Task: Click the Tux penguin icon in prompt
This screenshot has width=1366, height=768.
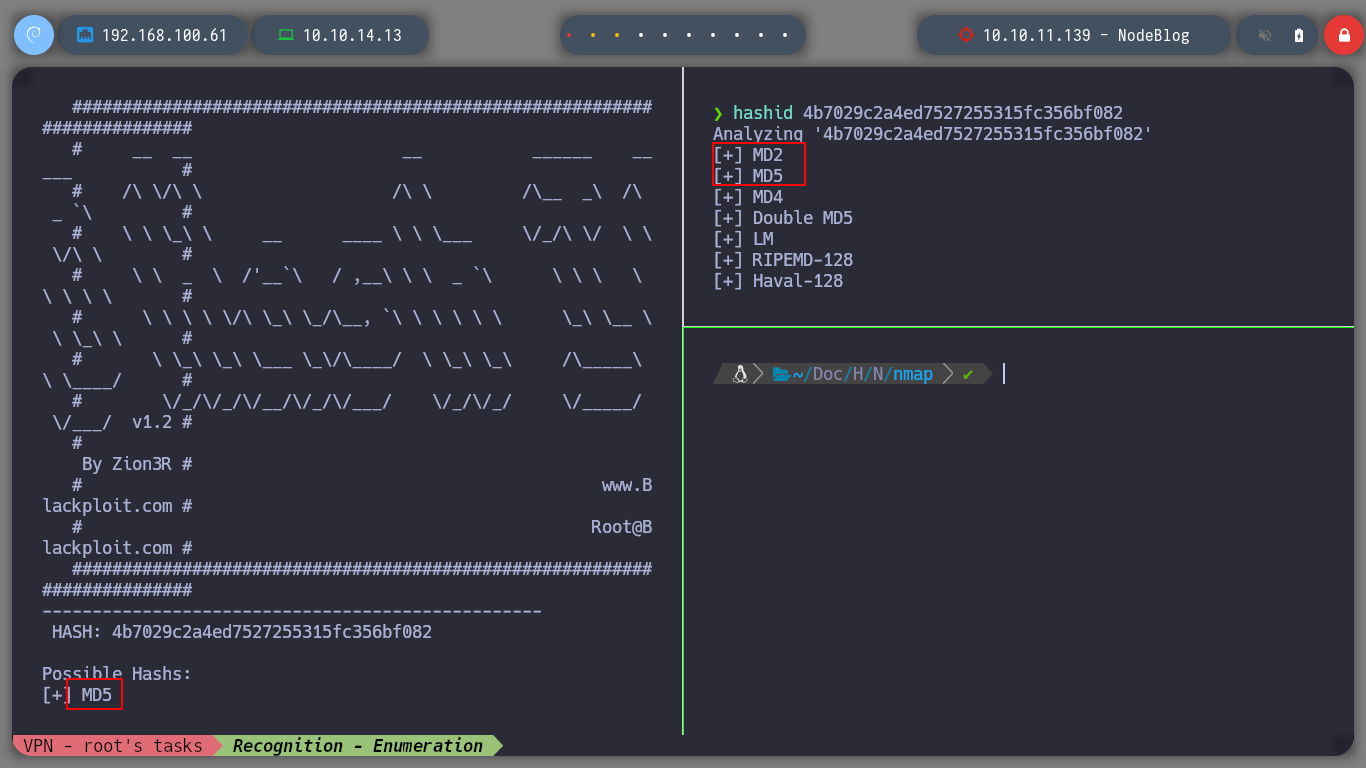Action: tap(740, 374)
